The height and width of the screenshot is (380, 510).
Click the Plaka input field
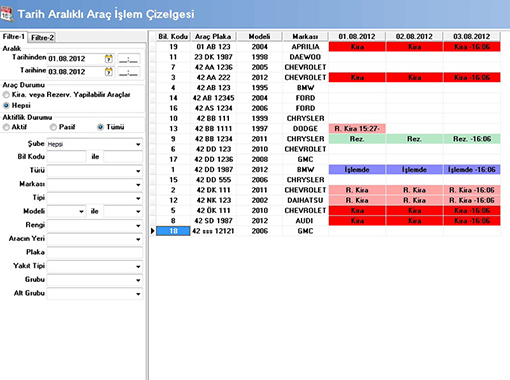pyautogui.click(x=95, y=252)
